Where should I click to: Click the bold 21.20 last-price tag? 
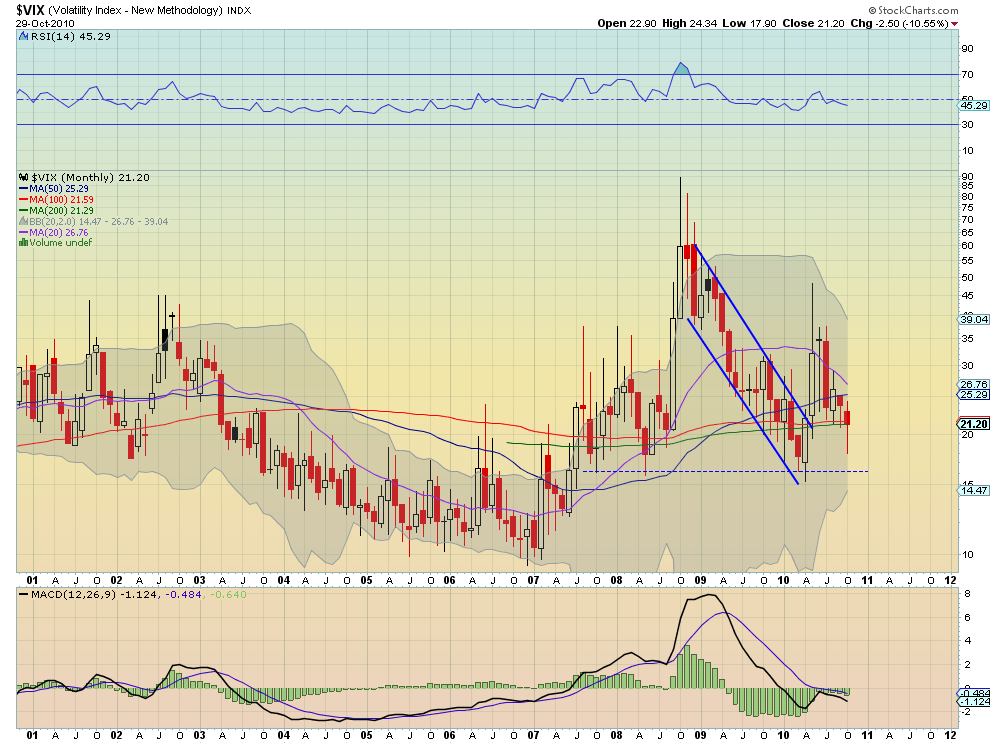(974, 424)
